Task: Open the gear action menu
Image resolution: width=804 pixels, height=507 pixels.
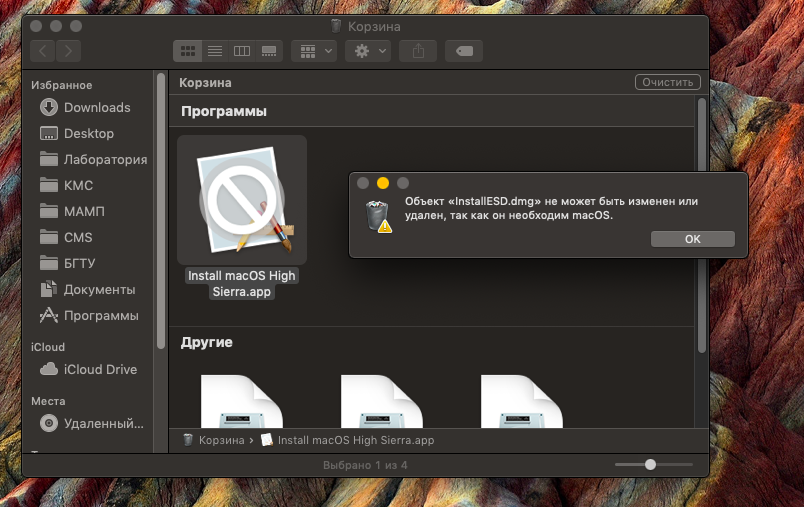Action: coord(368,51)
